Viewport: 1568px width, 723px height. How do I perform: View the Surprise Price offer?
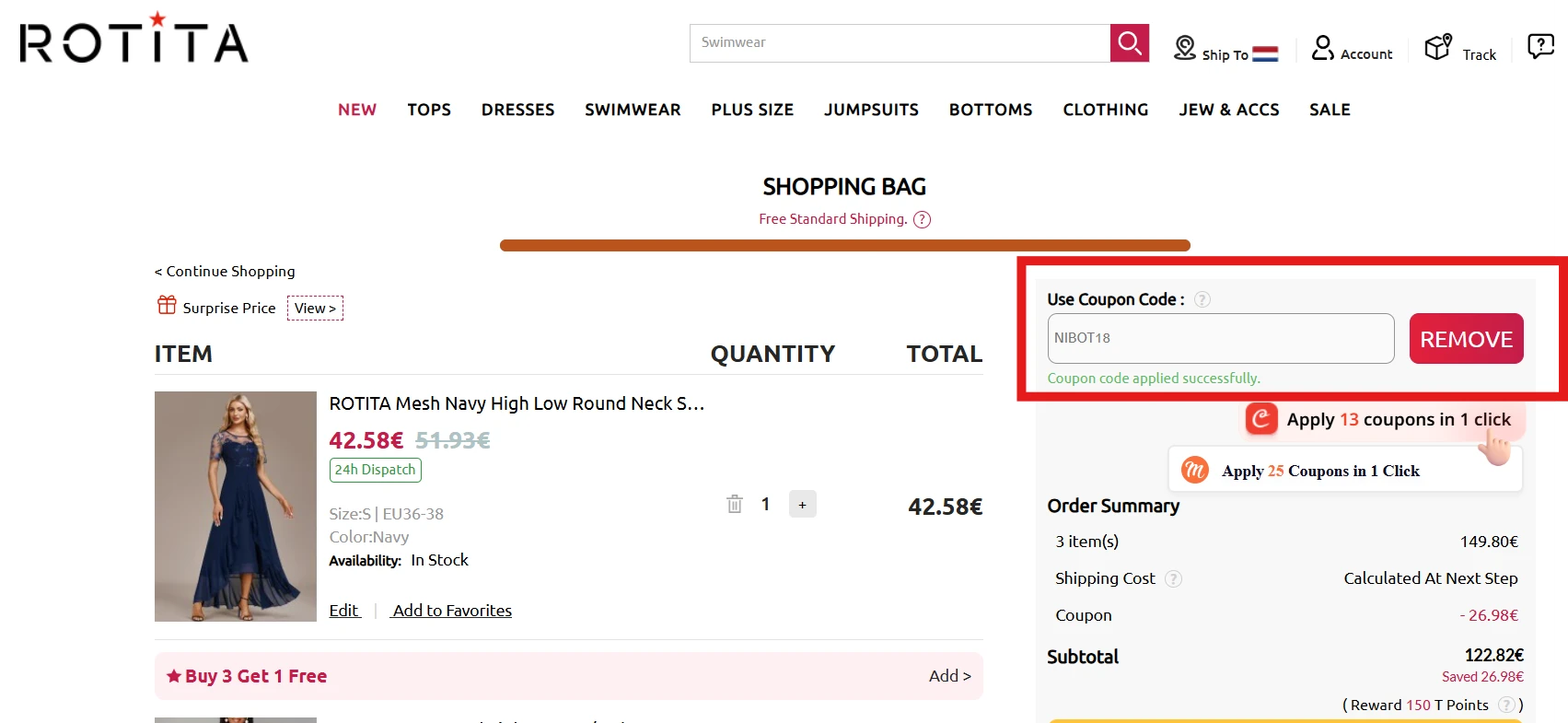coord(315,308)
